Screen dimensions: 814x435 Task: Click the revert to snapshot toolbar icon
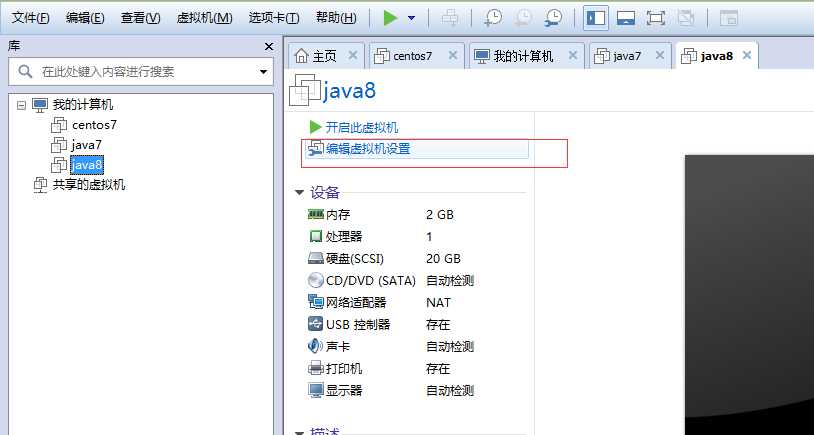[523, 18]
